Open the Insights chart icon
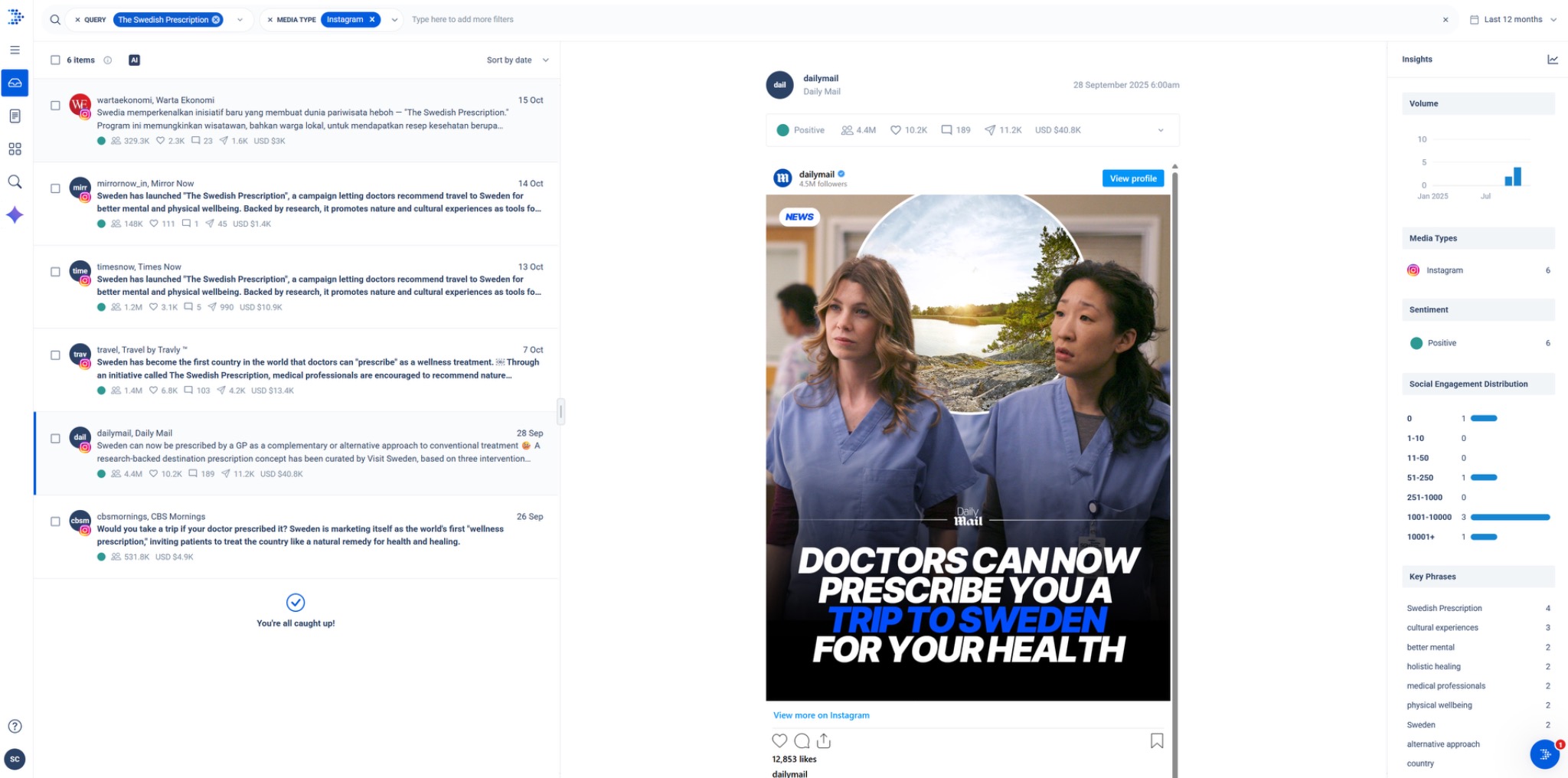This screenshot has width=1568, height=778. click(x=1553, y=59)
